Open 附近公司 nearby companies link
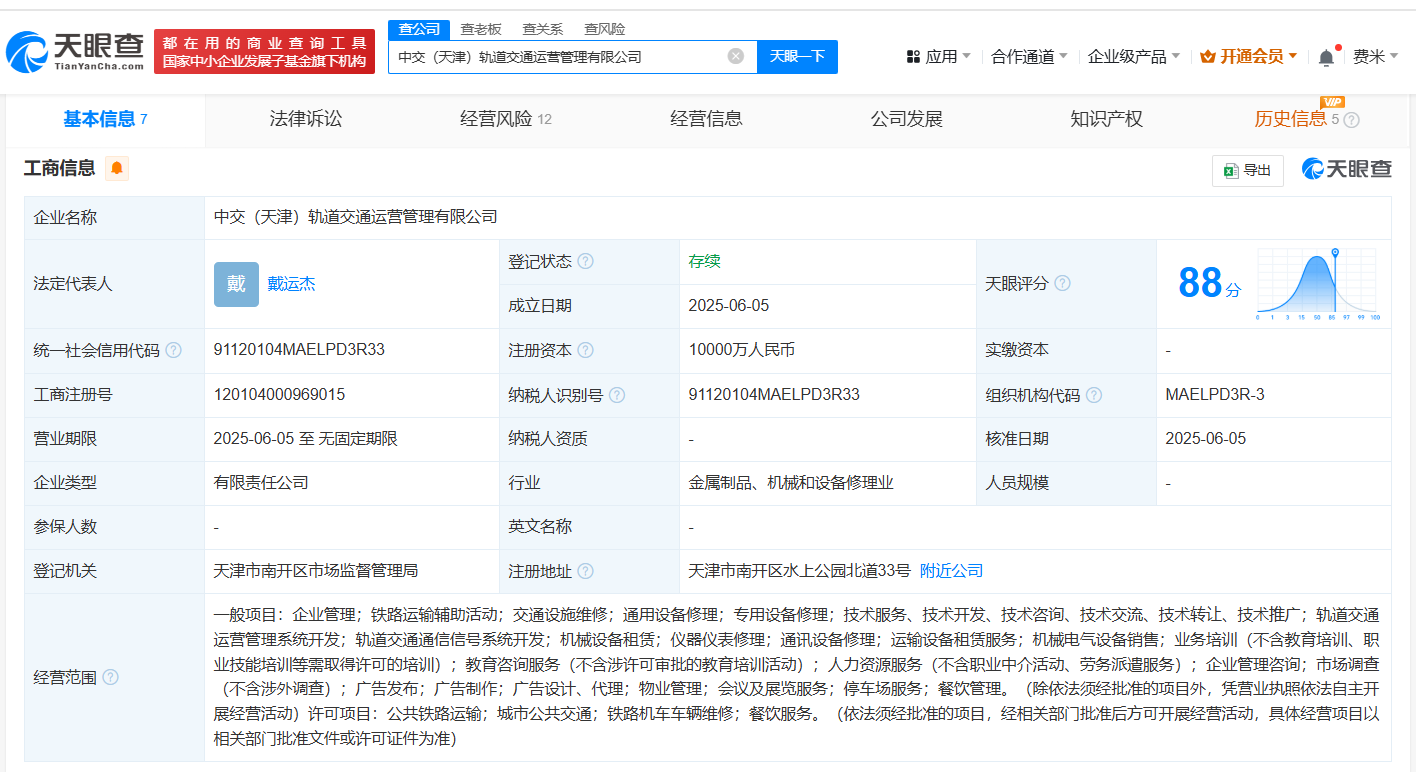The image size is (1416, 772). click(951, 571)
